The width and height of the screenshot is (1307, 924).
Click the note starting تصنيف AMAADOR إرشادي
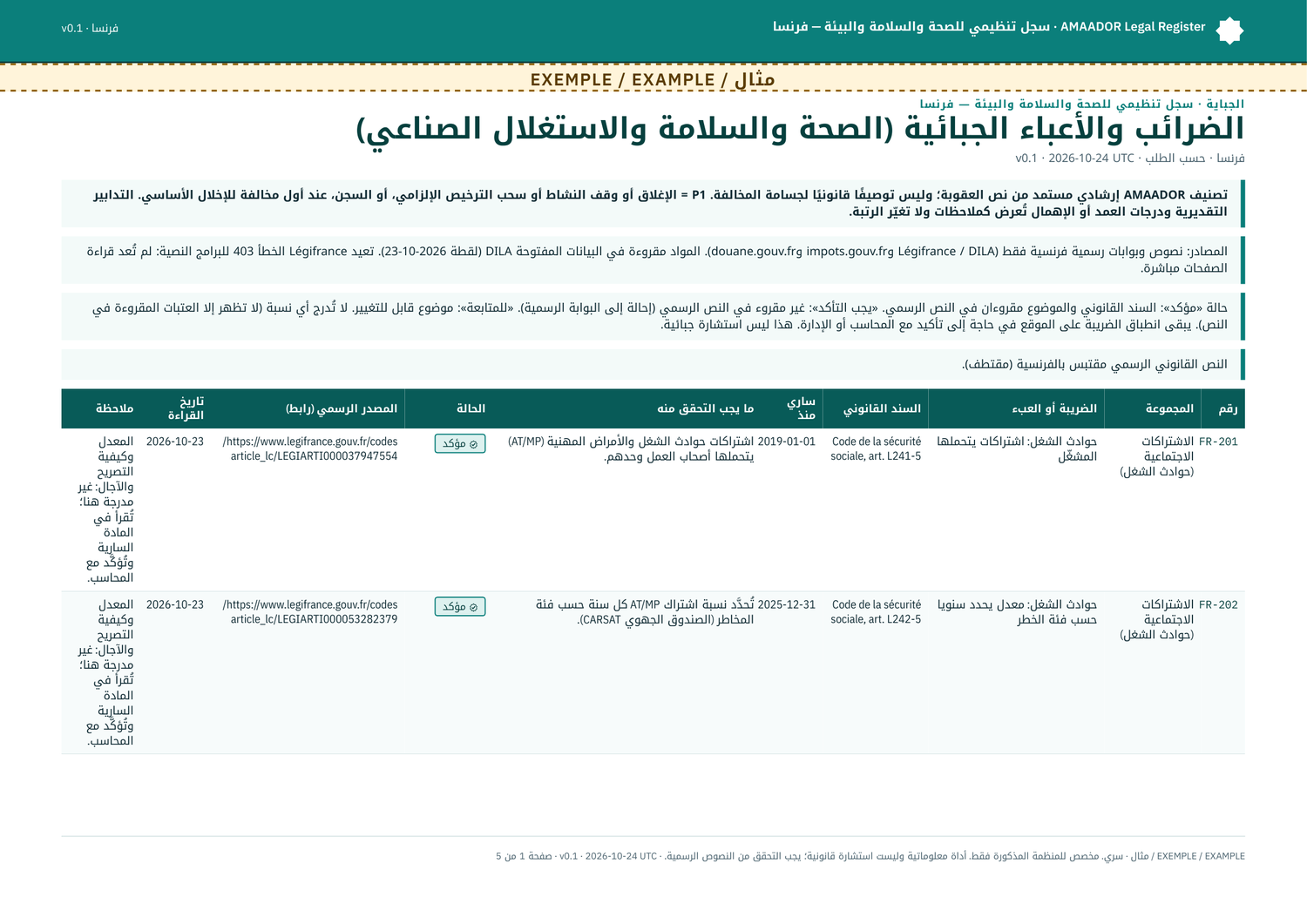tap(653, 203)
